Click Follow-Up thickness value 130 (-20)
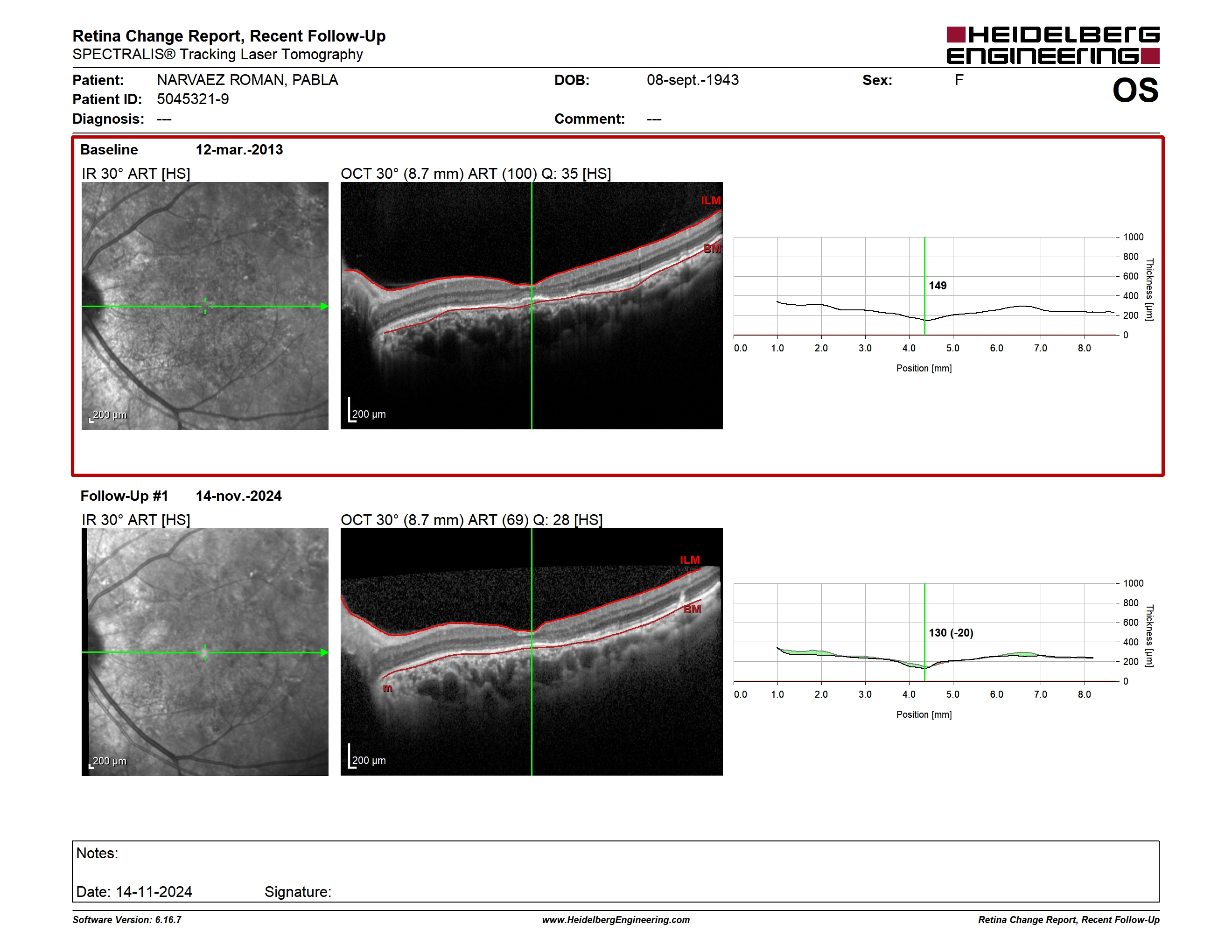Viewport: 1232px width, 952px height. [951, 633]
